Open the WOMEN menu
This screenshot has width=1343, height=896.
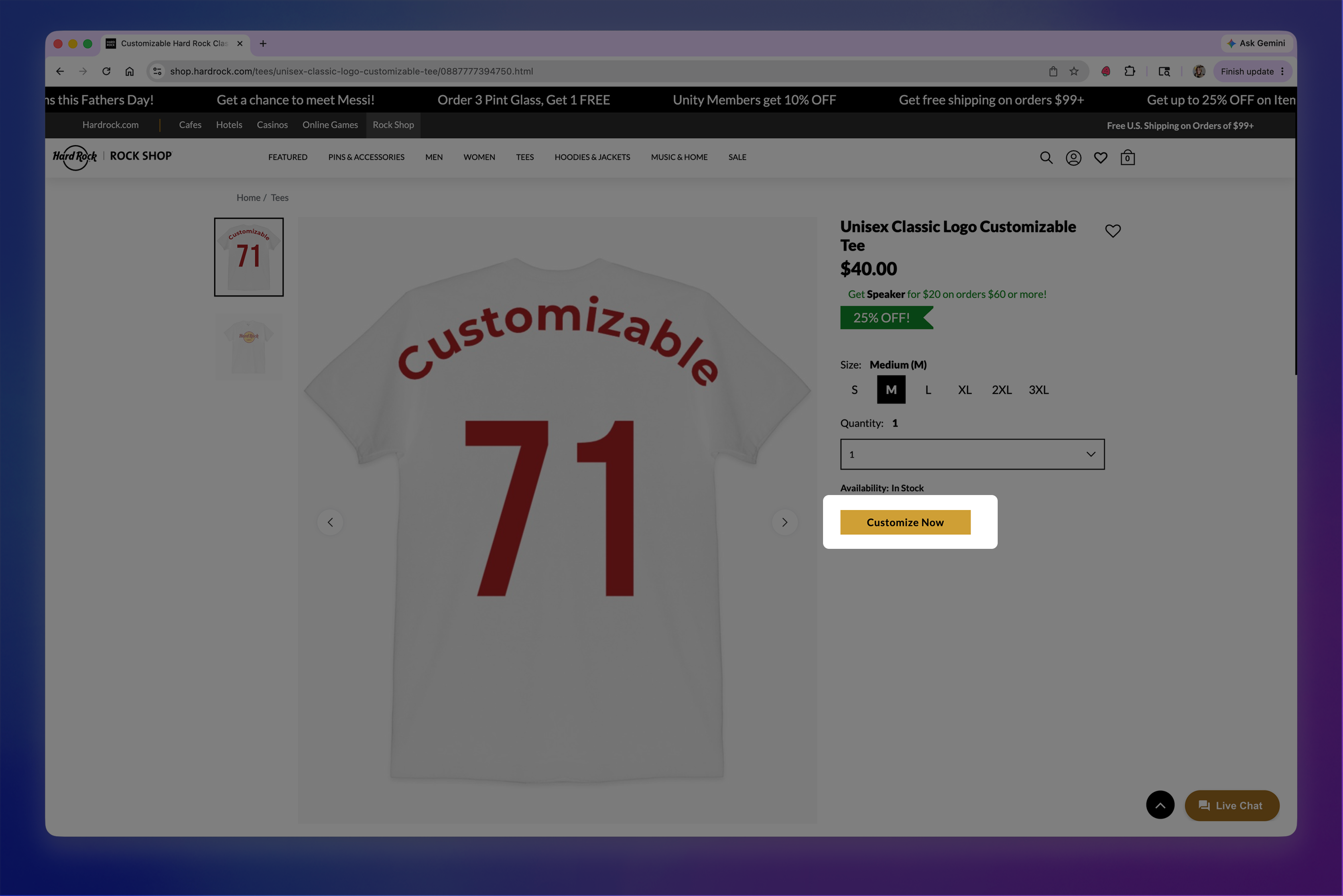point(479,157)
